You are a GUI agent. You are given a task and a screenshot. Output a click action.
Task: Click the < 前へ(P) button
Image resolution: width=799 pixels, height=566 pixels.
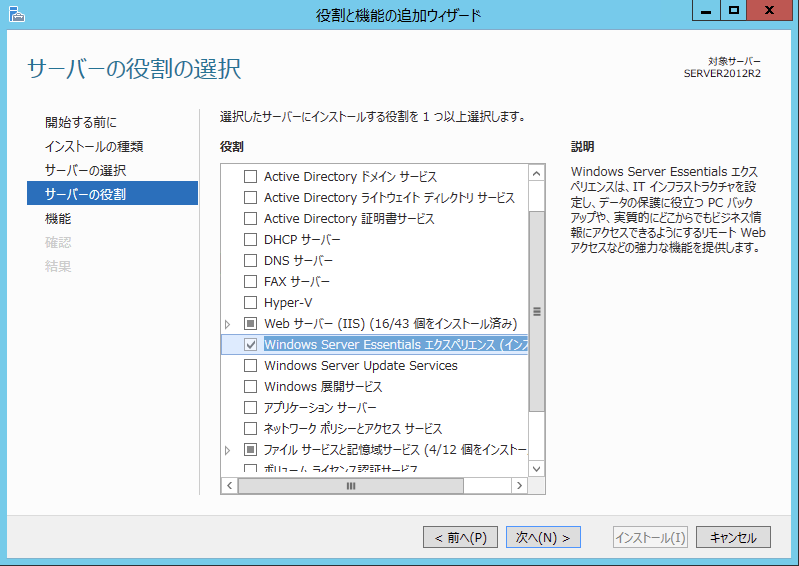pos(460,537)
